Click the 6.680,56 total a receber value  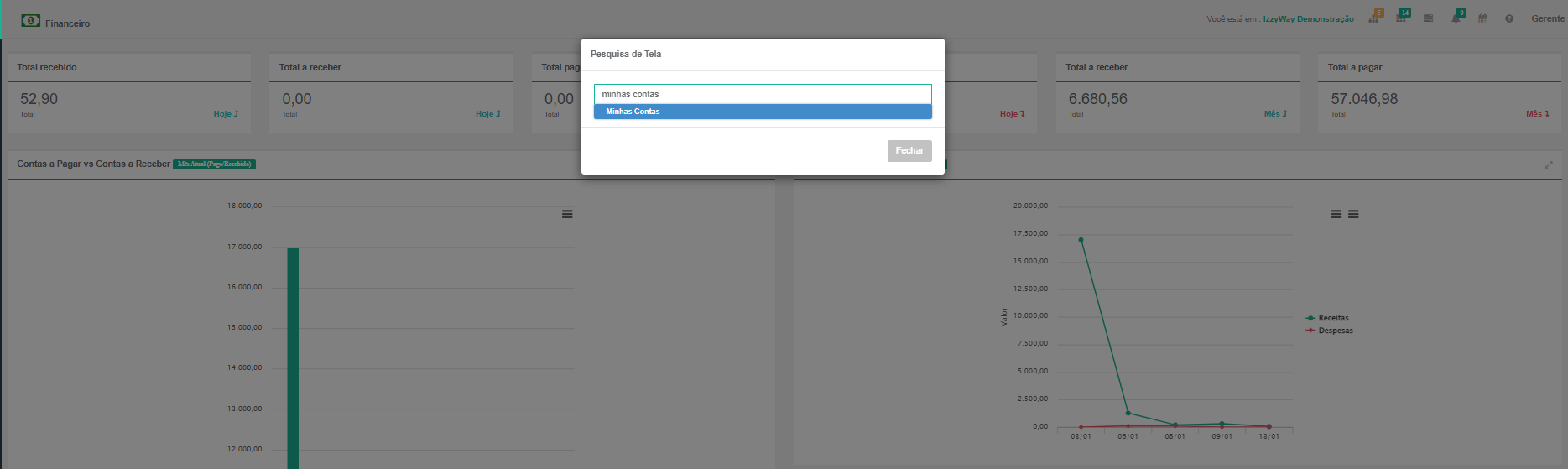[x=1097, y=99]
